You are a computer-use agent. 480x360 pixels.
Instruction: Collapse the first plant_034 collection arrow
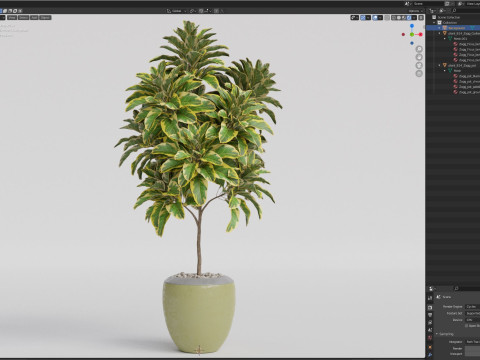point(439,33)
